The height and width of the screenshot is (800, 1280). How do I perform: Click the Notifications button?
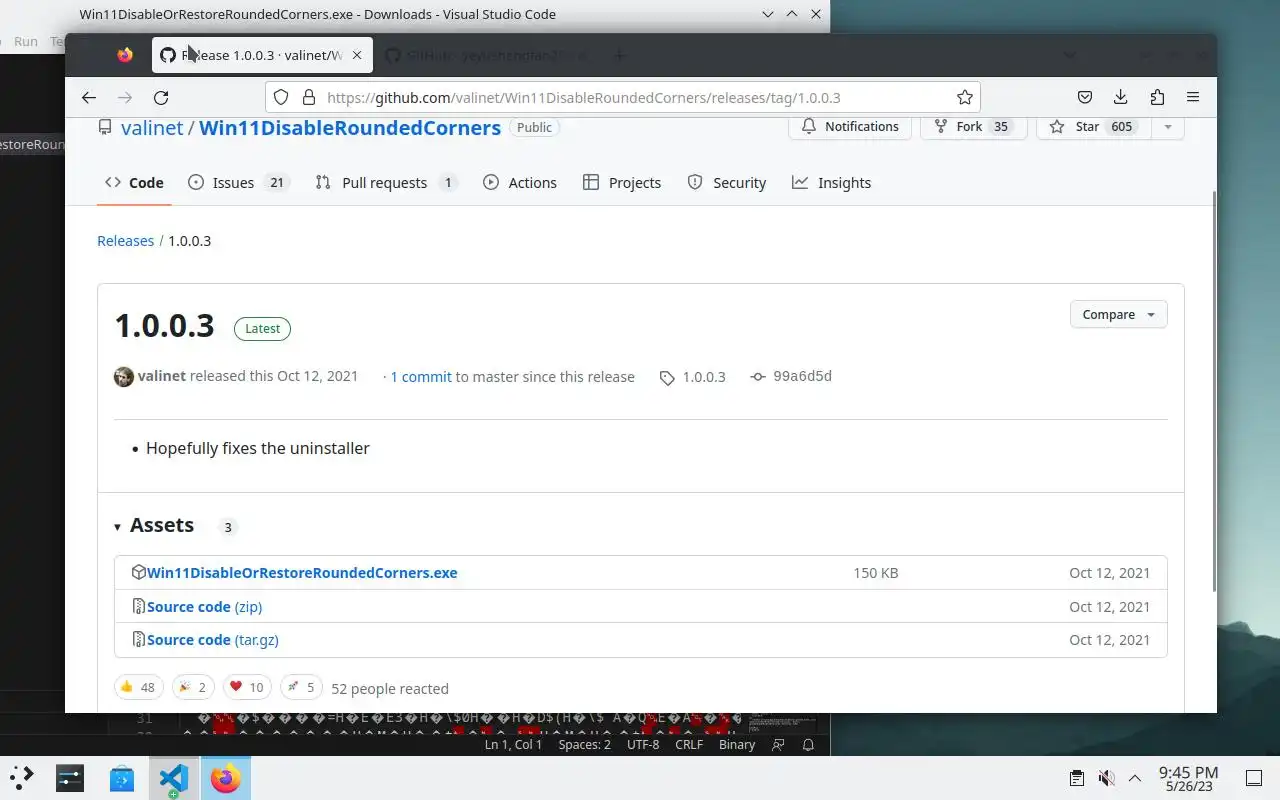(850, 127)
